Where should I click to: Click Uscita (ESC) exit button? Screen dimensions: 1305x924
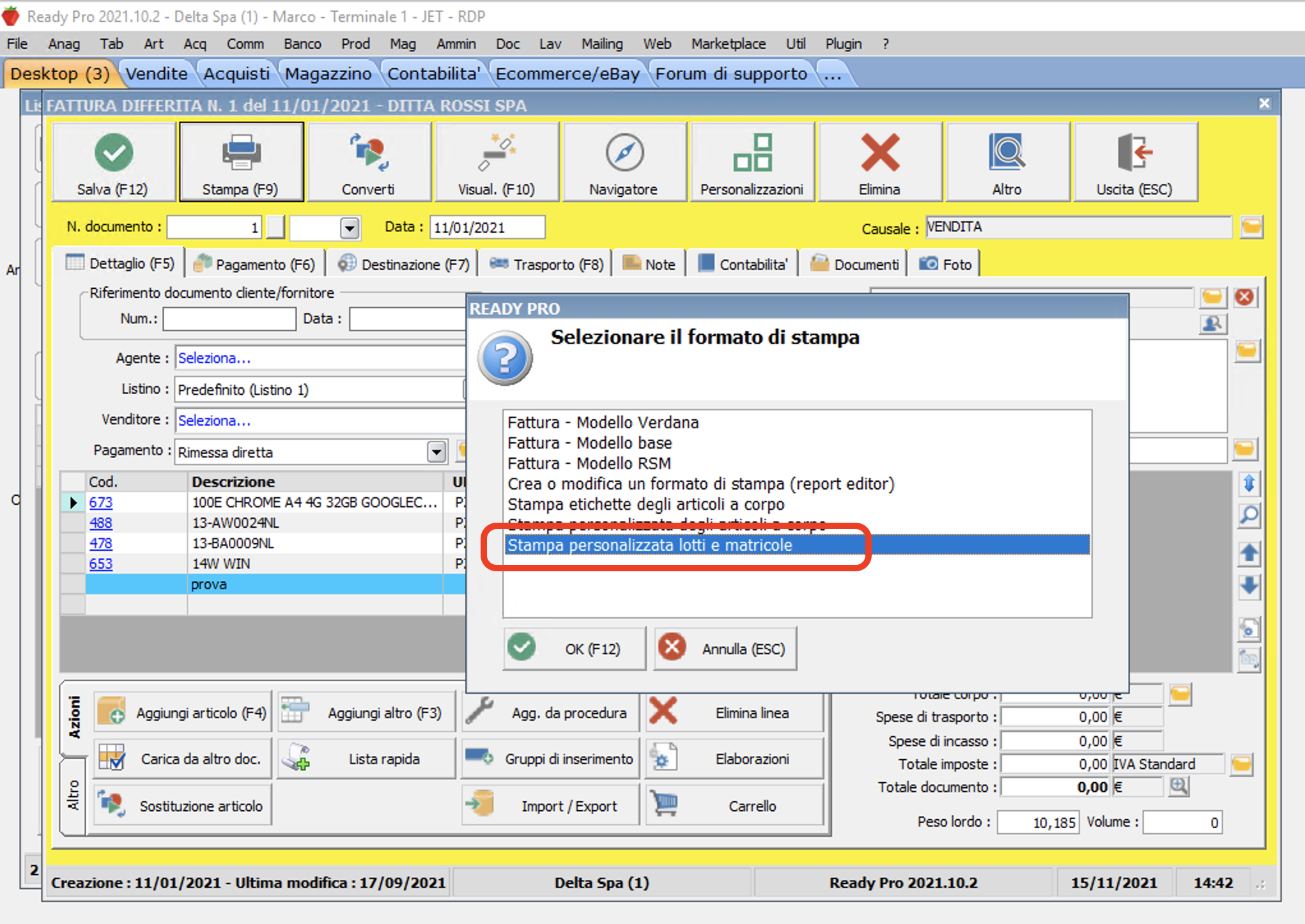(1136, 162)
